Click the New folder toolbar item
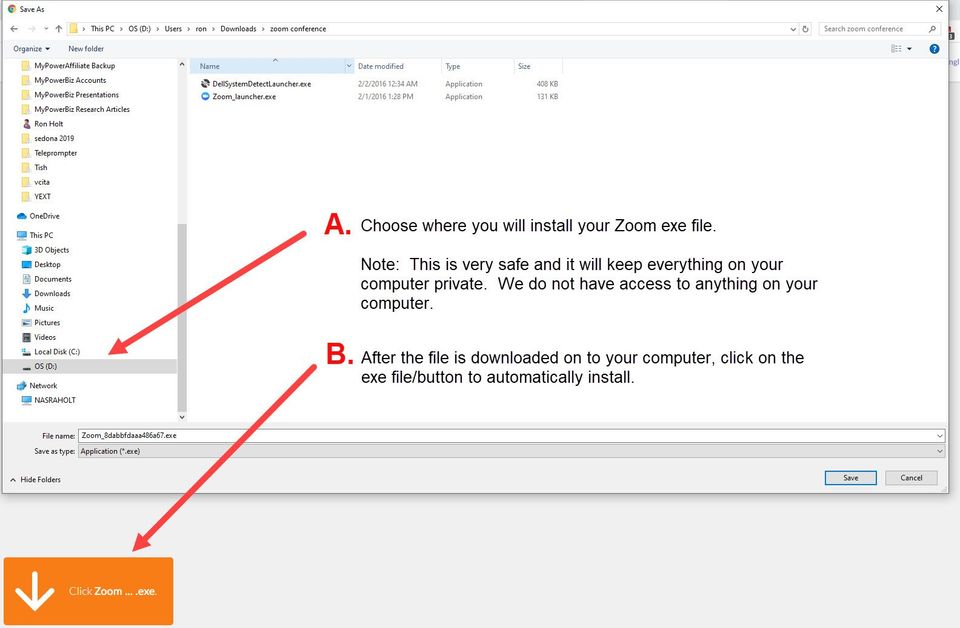The height and width of the screenshot is (628, 960). tap(86, 49)
